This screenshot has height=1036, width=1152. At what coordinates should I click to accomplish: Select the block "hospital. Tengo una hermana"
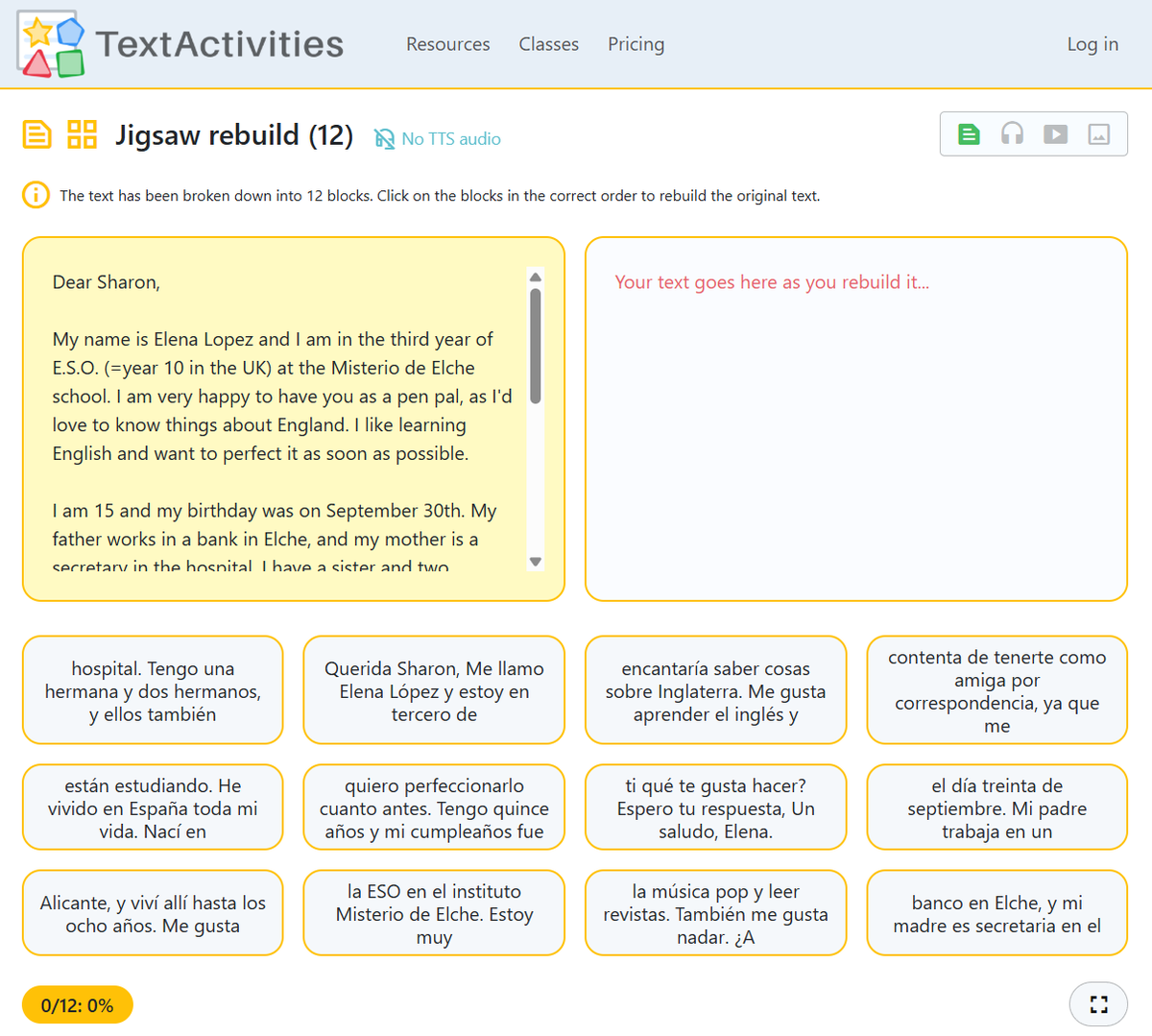point(153,690)
